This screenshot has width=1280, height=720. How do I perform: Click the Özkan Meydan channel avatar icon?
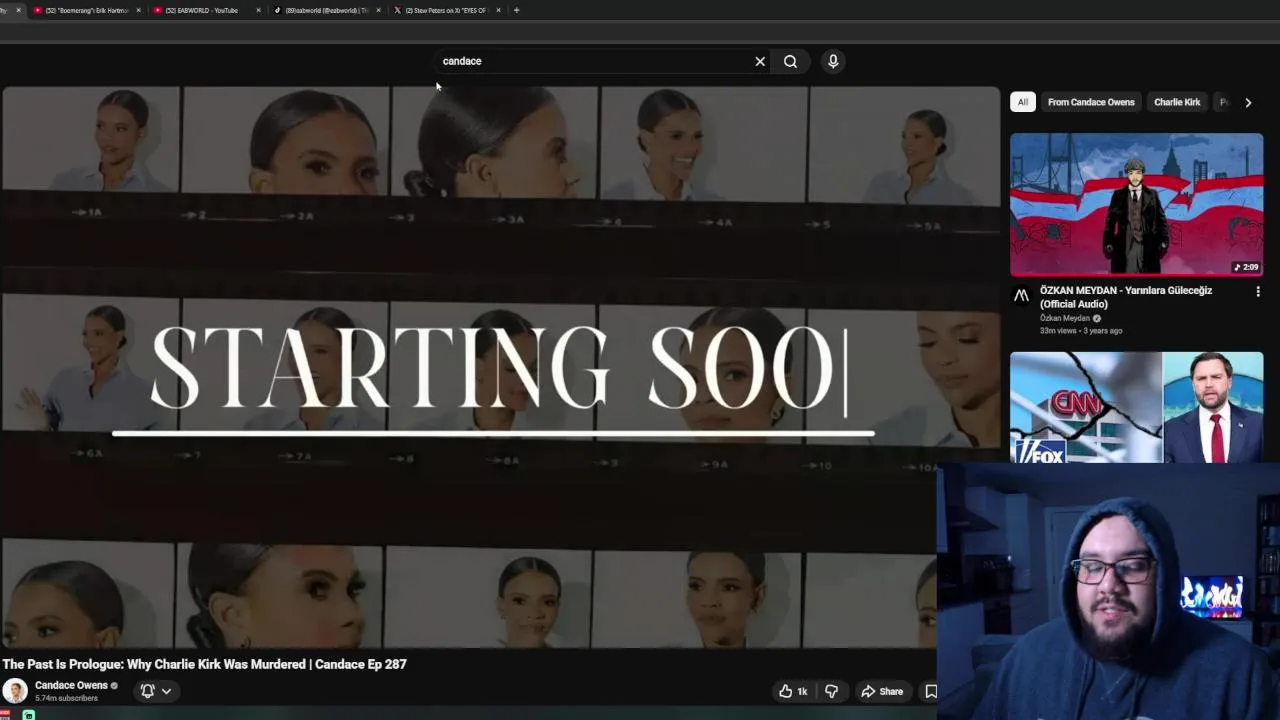tap(1021, 295)
